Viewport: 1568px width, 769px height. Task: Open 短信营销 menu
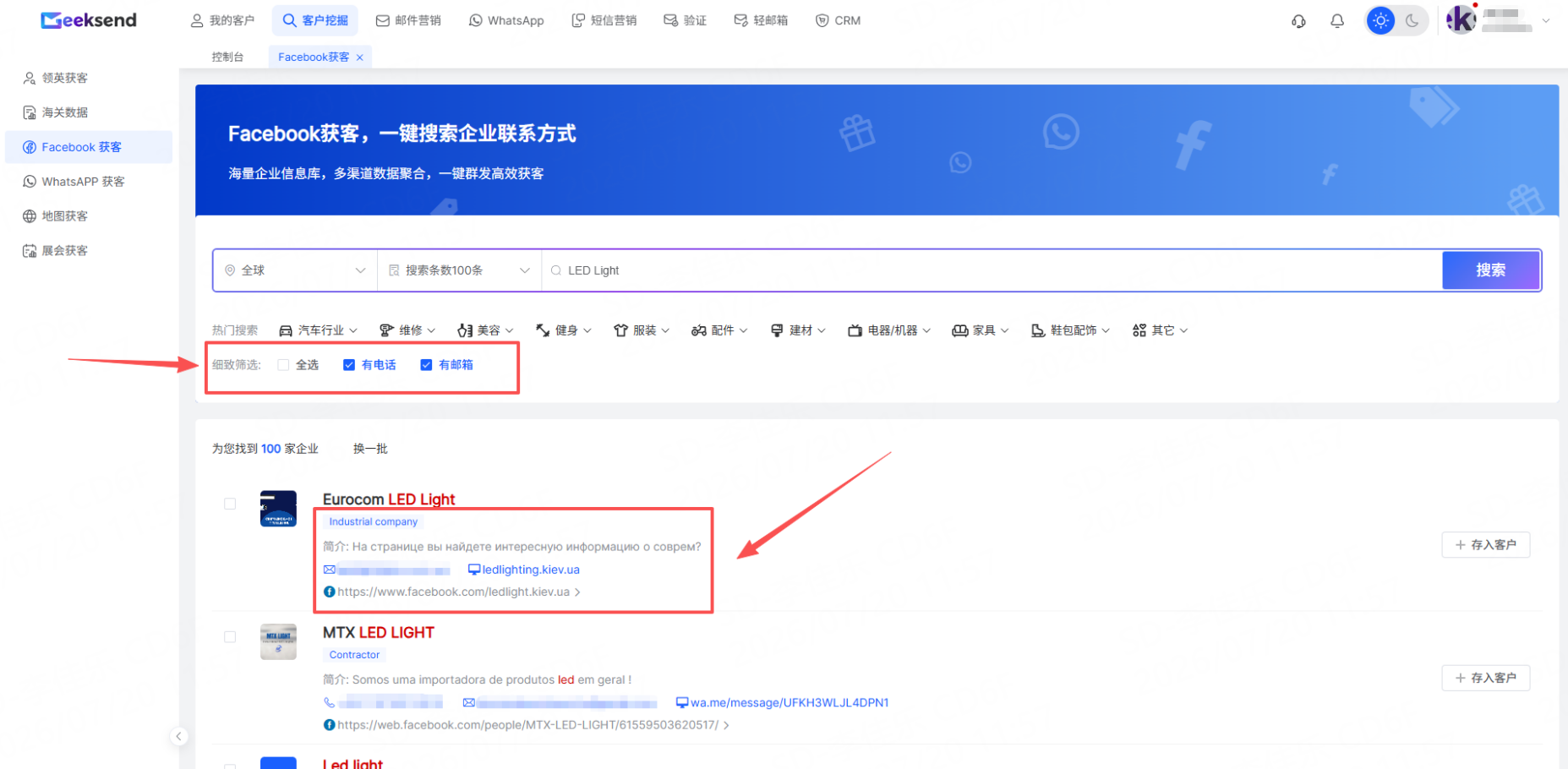pos(604,20)
